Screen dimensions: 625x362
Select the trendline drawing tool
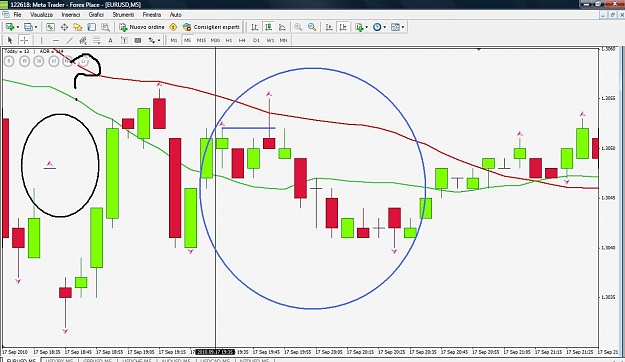tap(69, 40)
